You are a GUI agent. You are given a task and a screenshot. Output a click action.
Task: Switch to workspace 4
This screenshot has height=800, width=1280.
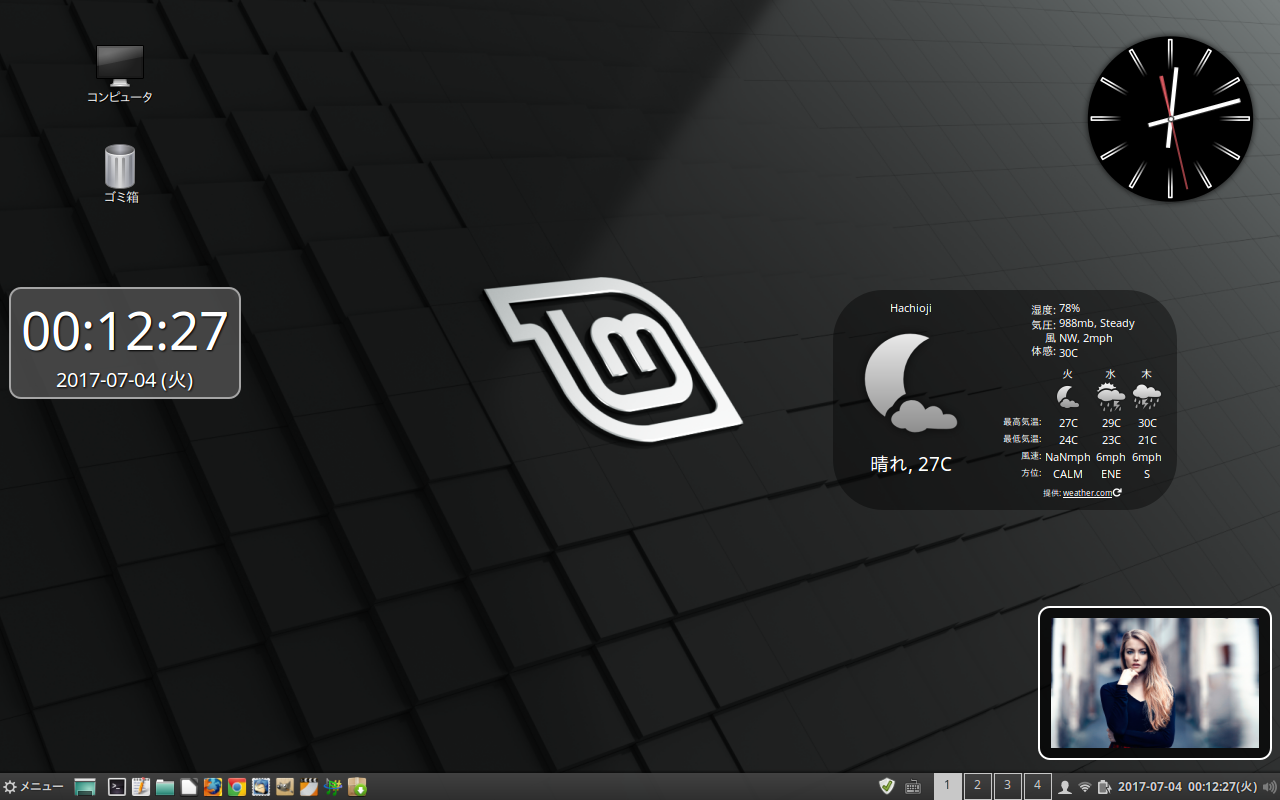tap(1038, 786)
